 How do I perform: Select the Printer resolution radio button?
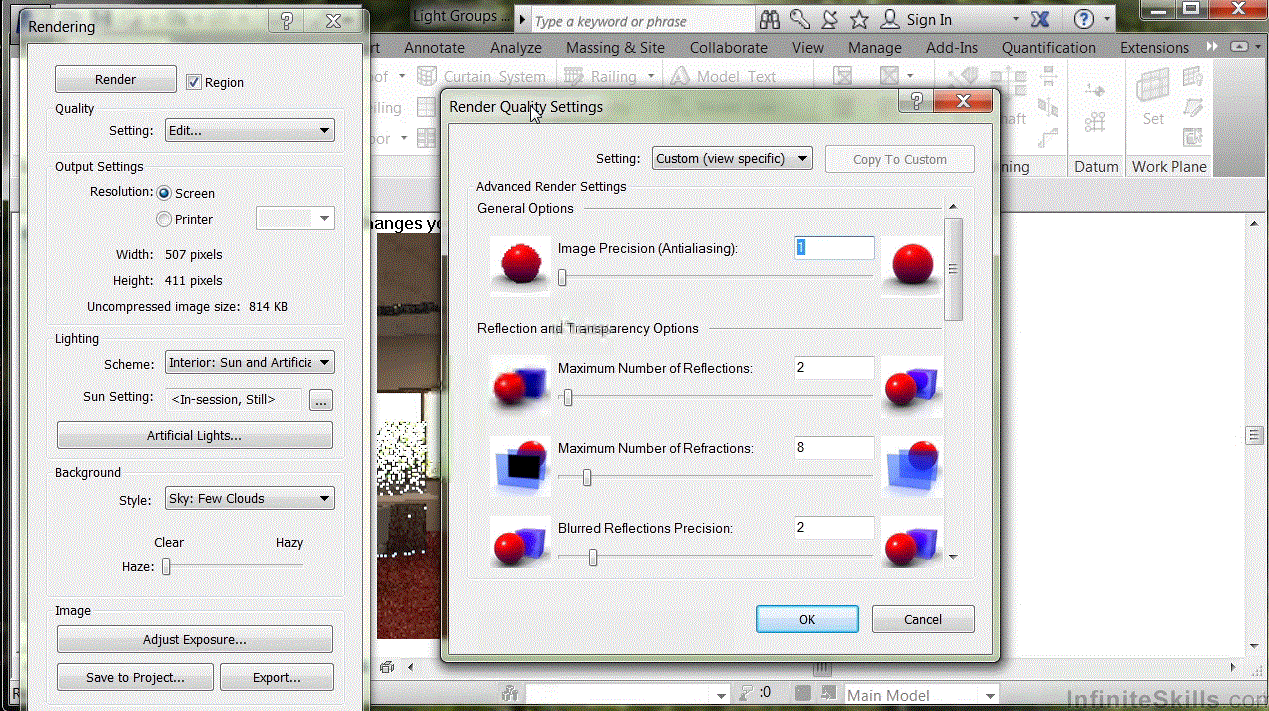pos(165,219)
